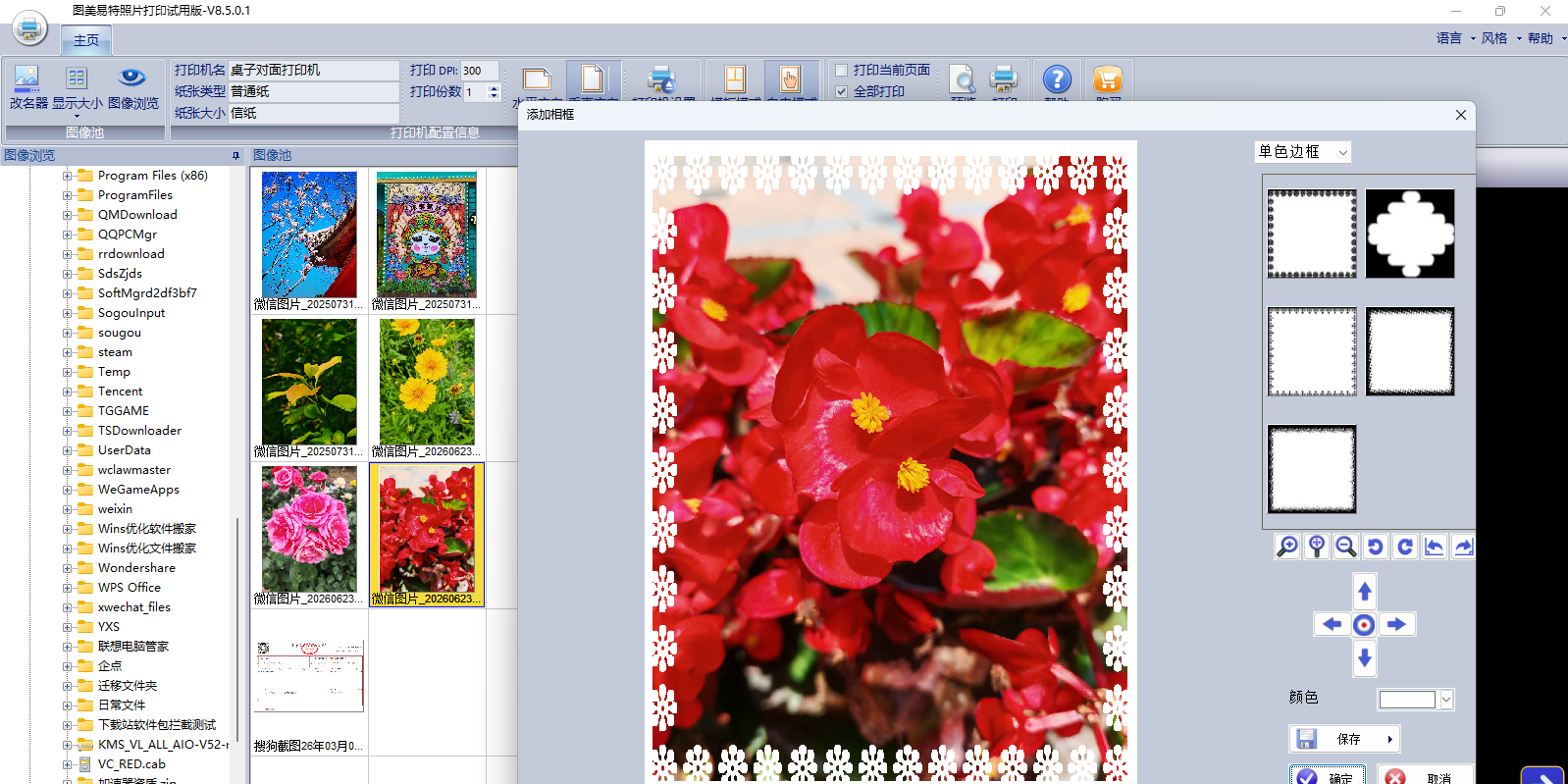This screenshot has width=1568, height=784.
Task: Click the orange shopping cart purchase icon
Action: coord(1108,81)
